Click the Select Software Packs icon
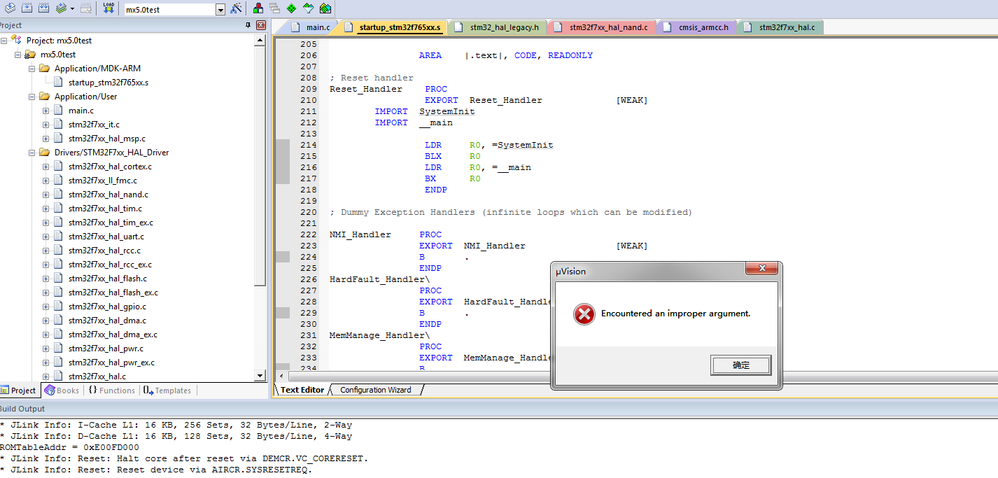 tap(309, 9)
